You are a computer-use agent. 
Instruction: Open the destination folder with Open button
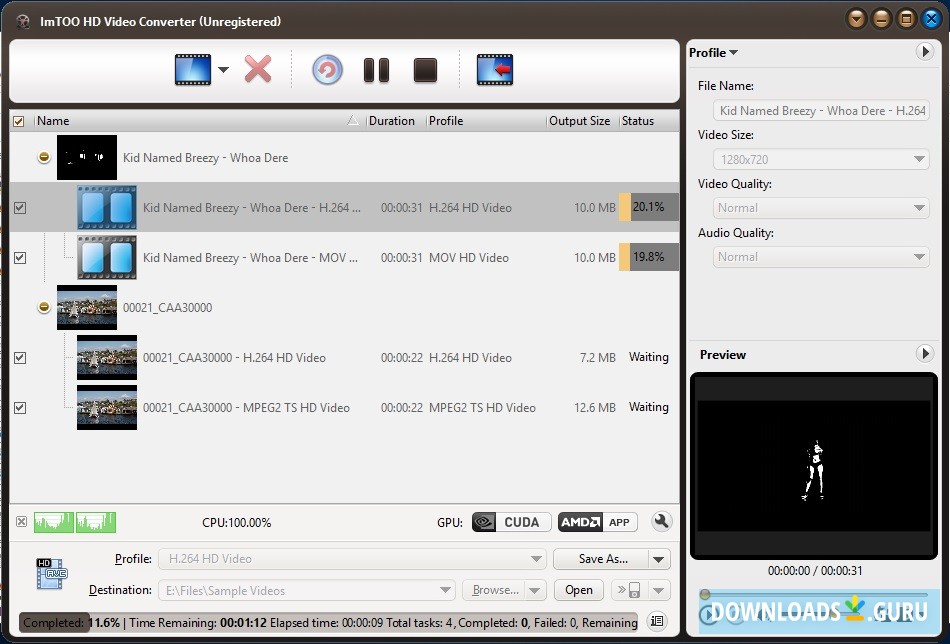pyautogui.click(x=578, y=590)
